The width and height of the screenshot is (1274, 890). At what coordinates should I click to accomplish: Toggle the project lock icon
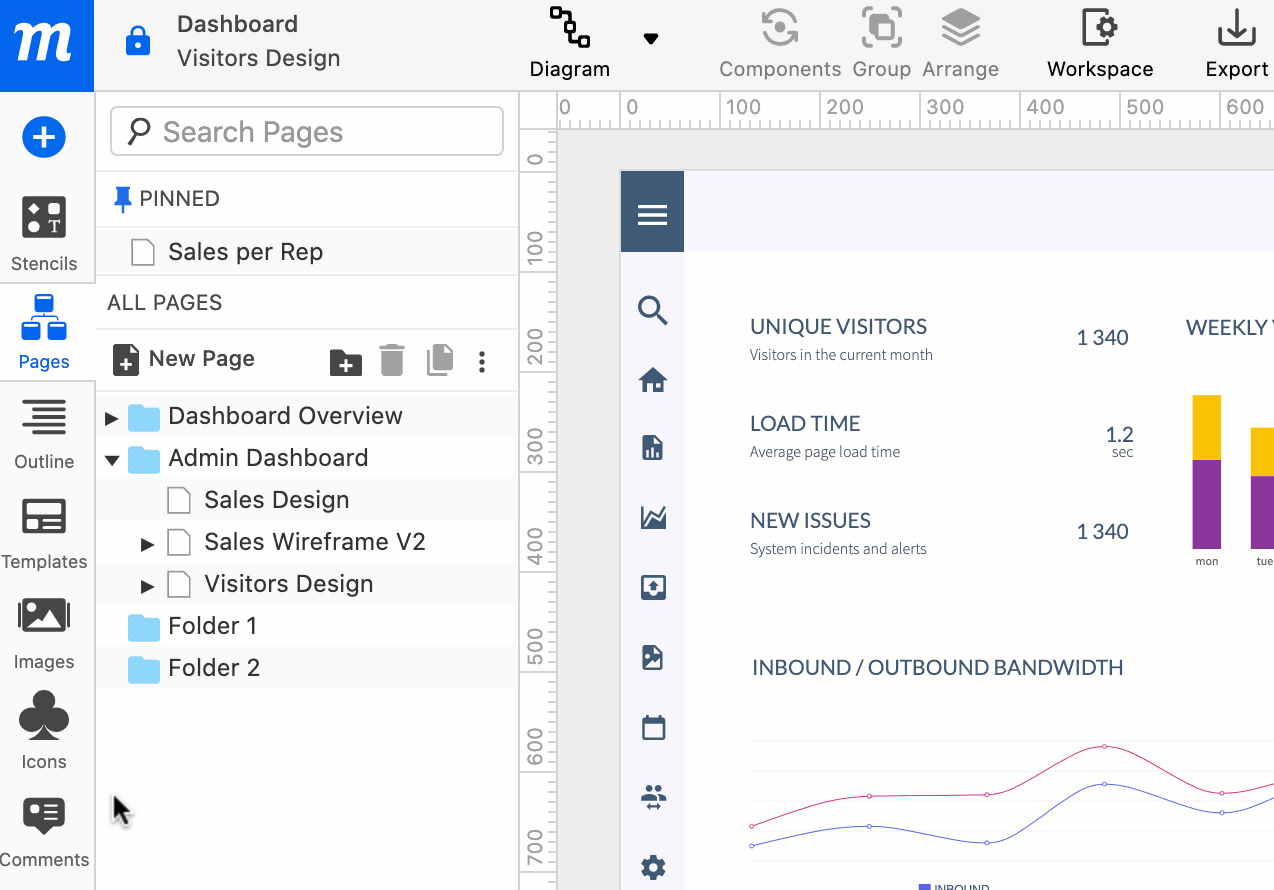tap(137, 42)
